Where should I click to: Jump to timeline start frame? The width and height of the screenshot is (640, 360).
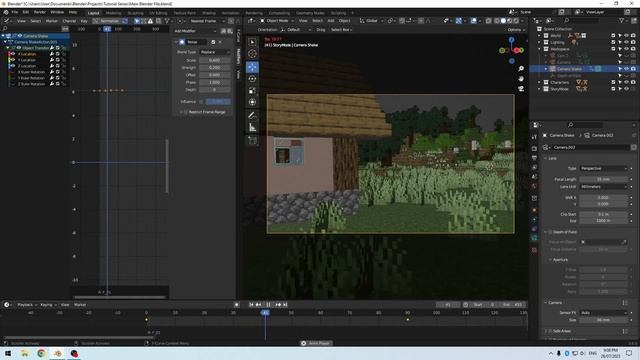point(251,304)
